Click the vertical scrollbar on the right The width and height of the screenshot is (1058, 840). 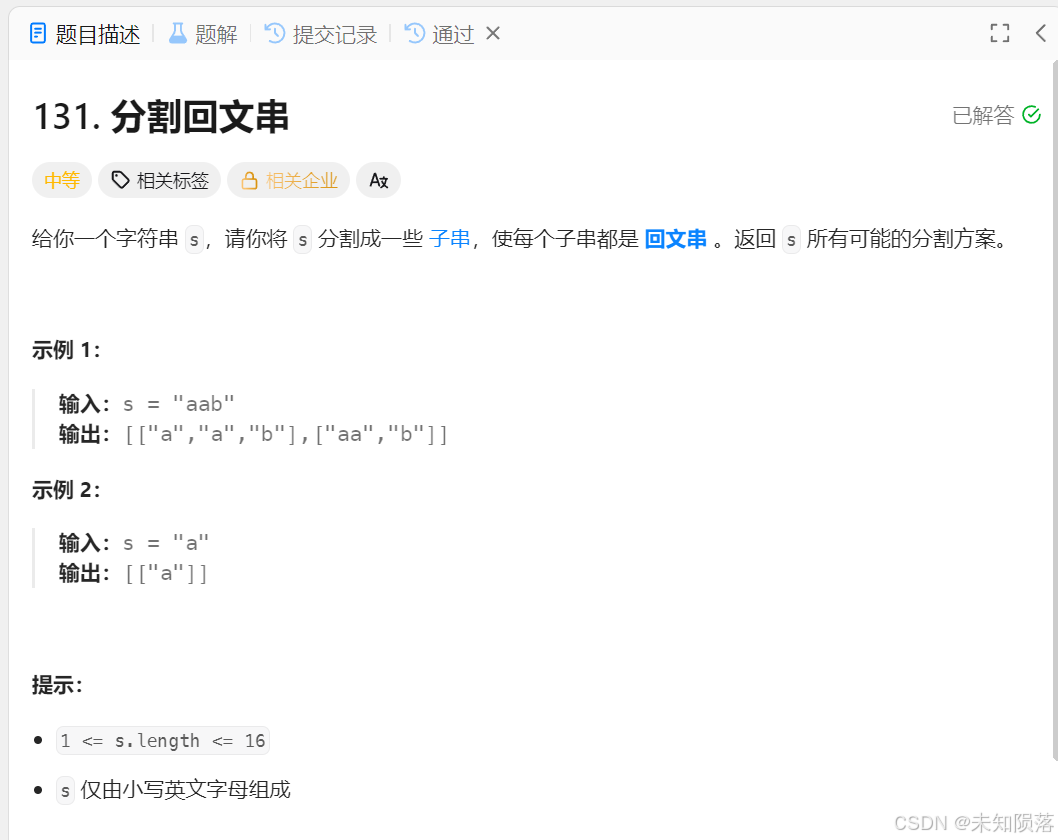pos(1055,410)
